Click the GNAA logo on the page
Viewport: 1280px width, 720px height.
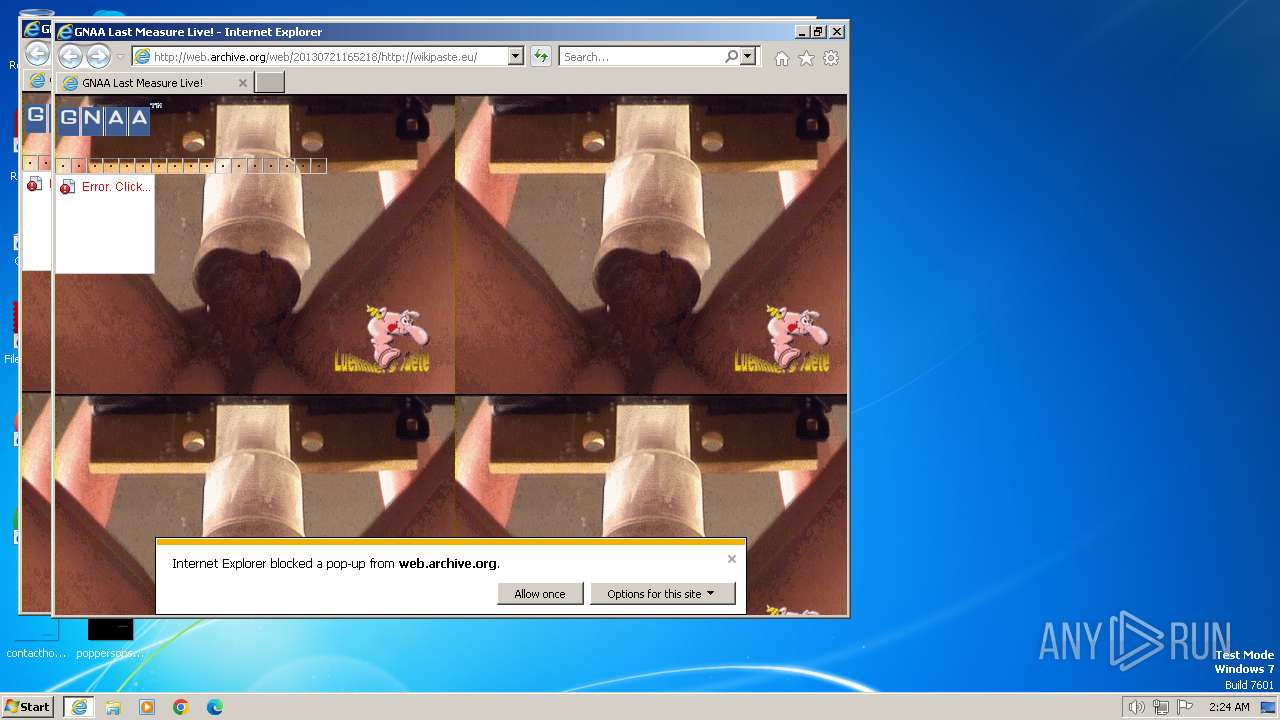click(x=104, y=119)
